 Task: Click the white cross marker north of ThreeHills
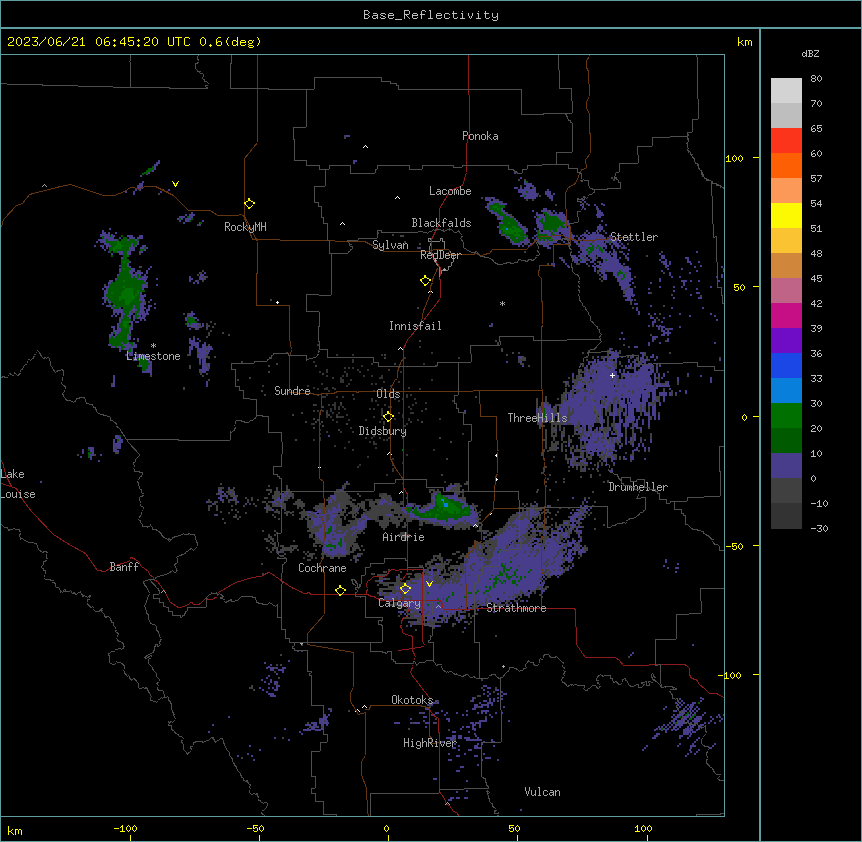[612, 375]
